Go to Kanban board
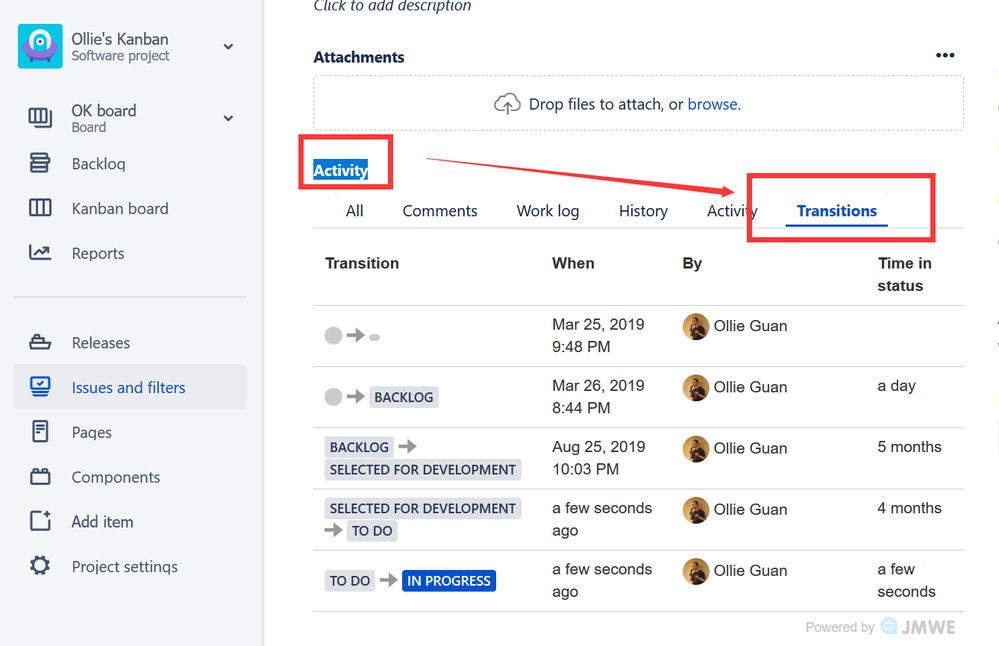 click(120, 208)
